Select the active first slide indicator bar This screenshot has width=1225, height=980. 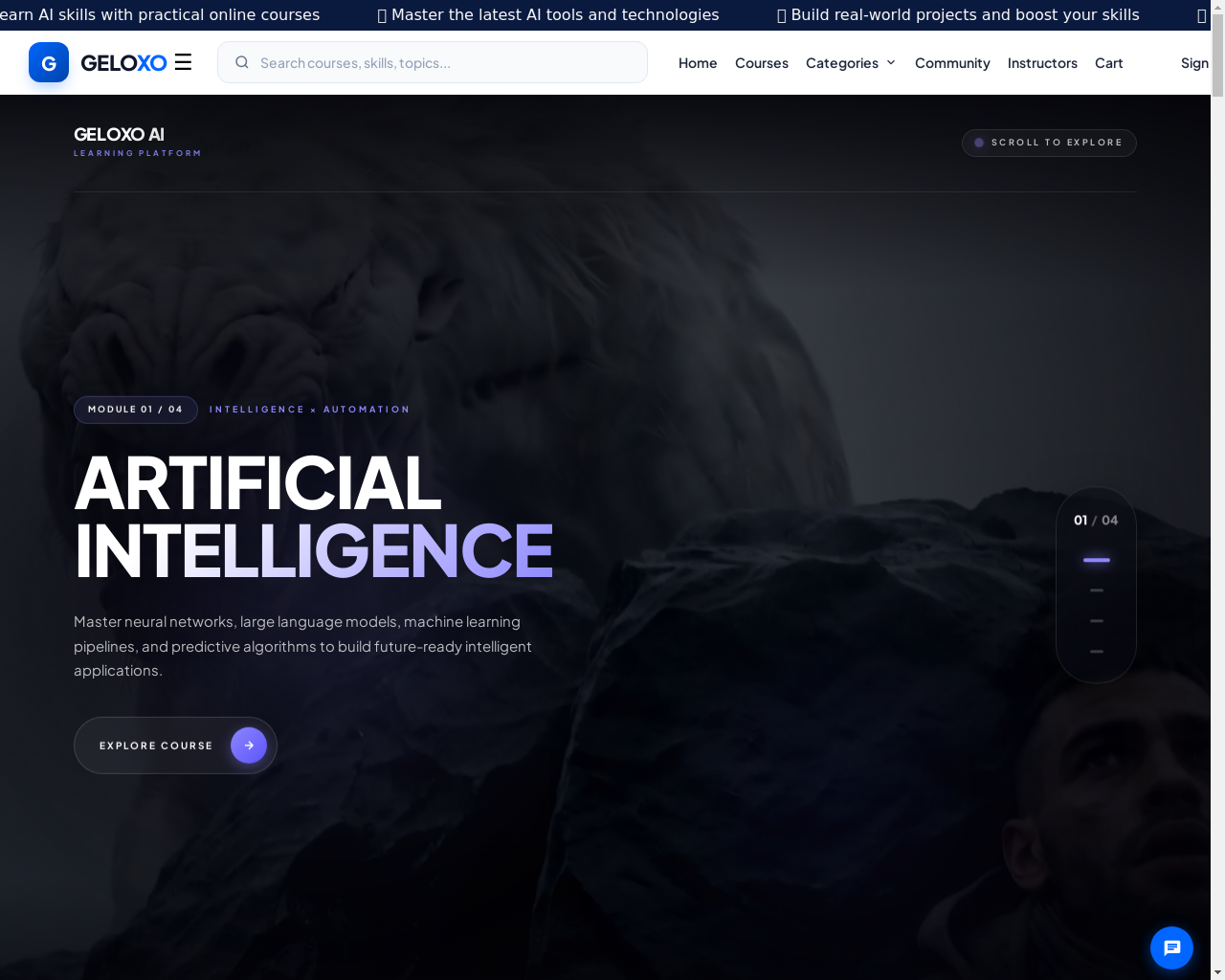[x=1097, y=560]
